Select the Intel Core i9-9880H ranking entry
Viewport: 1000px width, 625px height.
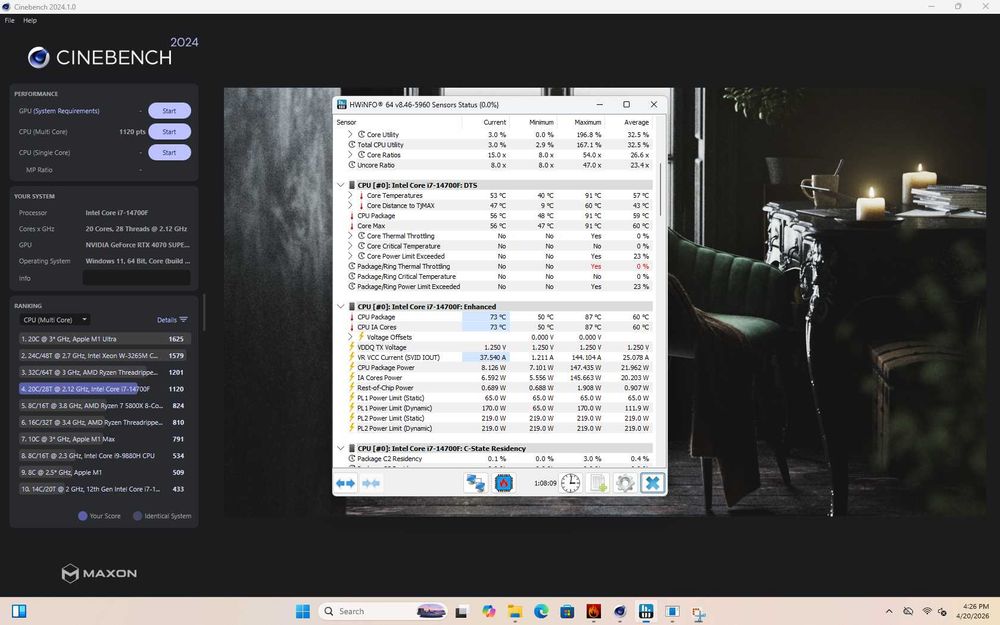(104, 456)
